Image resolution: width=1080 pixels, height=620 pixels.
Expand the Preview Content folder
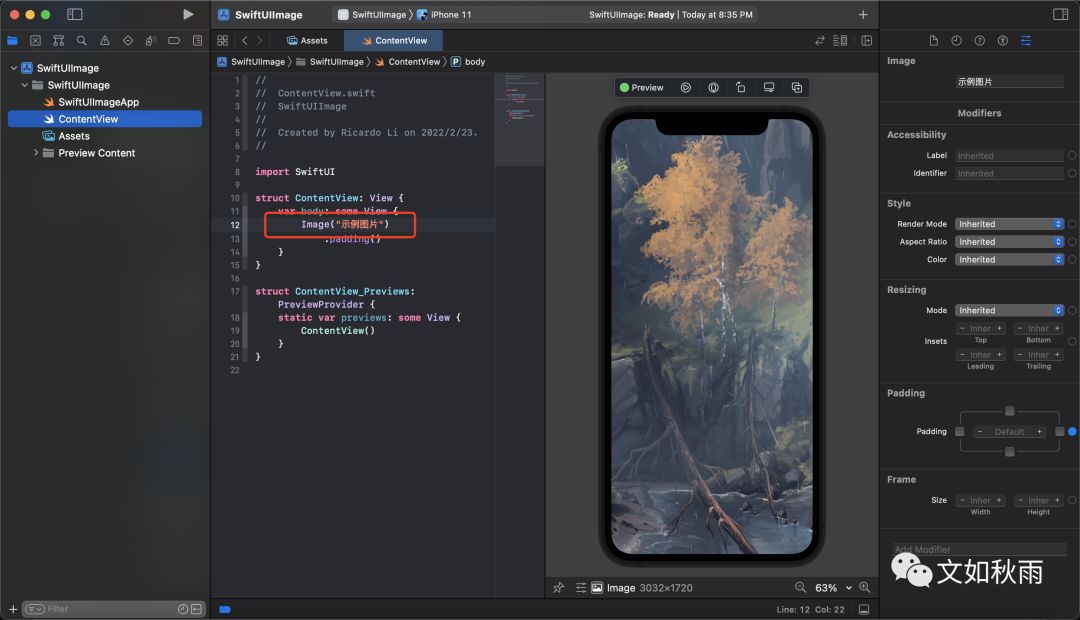coord(36,153)
